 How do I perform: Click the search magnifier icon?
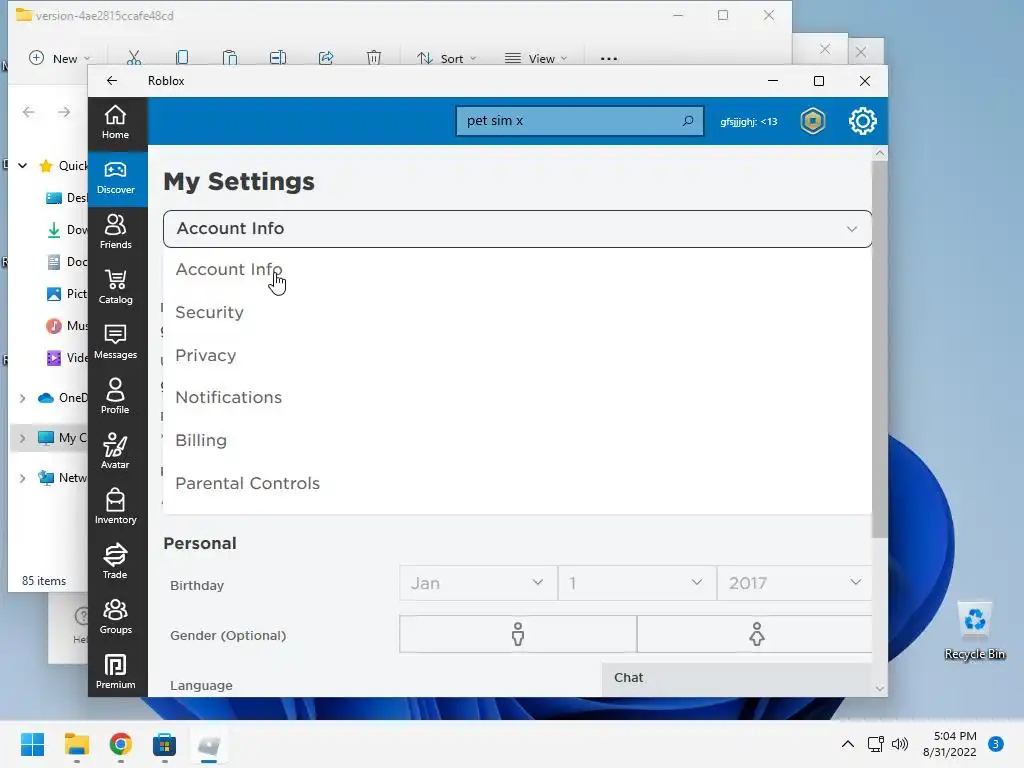coord(688,121)
